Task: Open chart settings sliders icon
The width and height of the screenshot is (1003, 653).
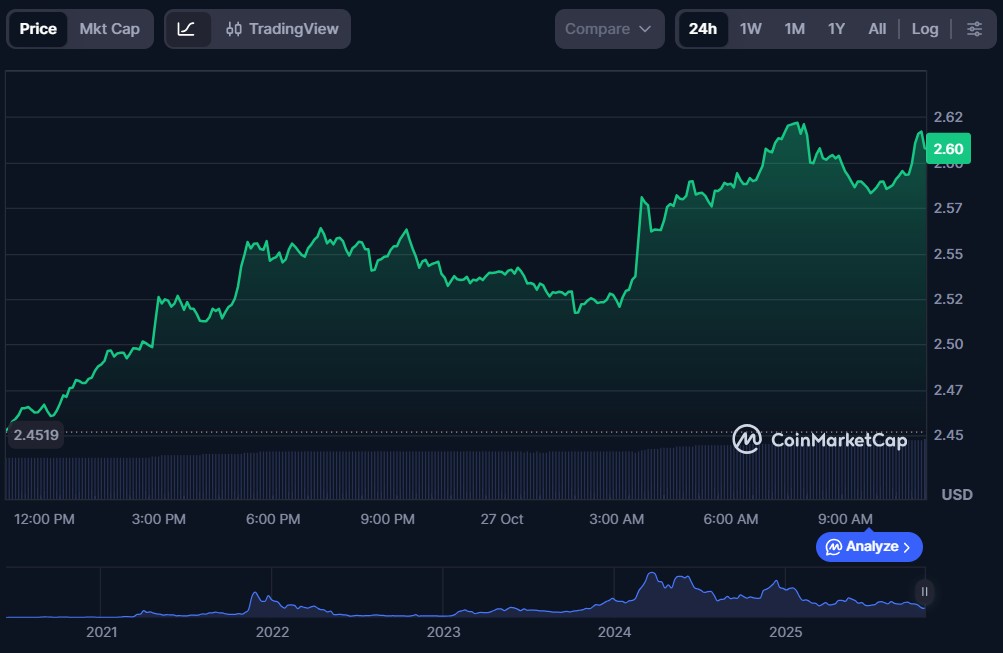Action: (974, 29)
